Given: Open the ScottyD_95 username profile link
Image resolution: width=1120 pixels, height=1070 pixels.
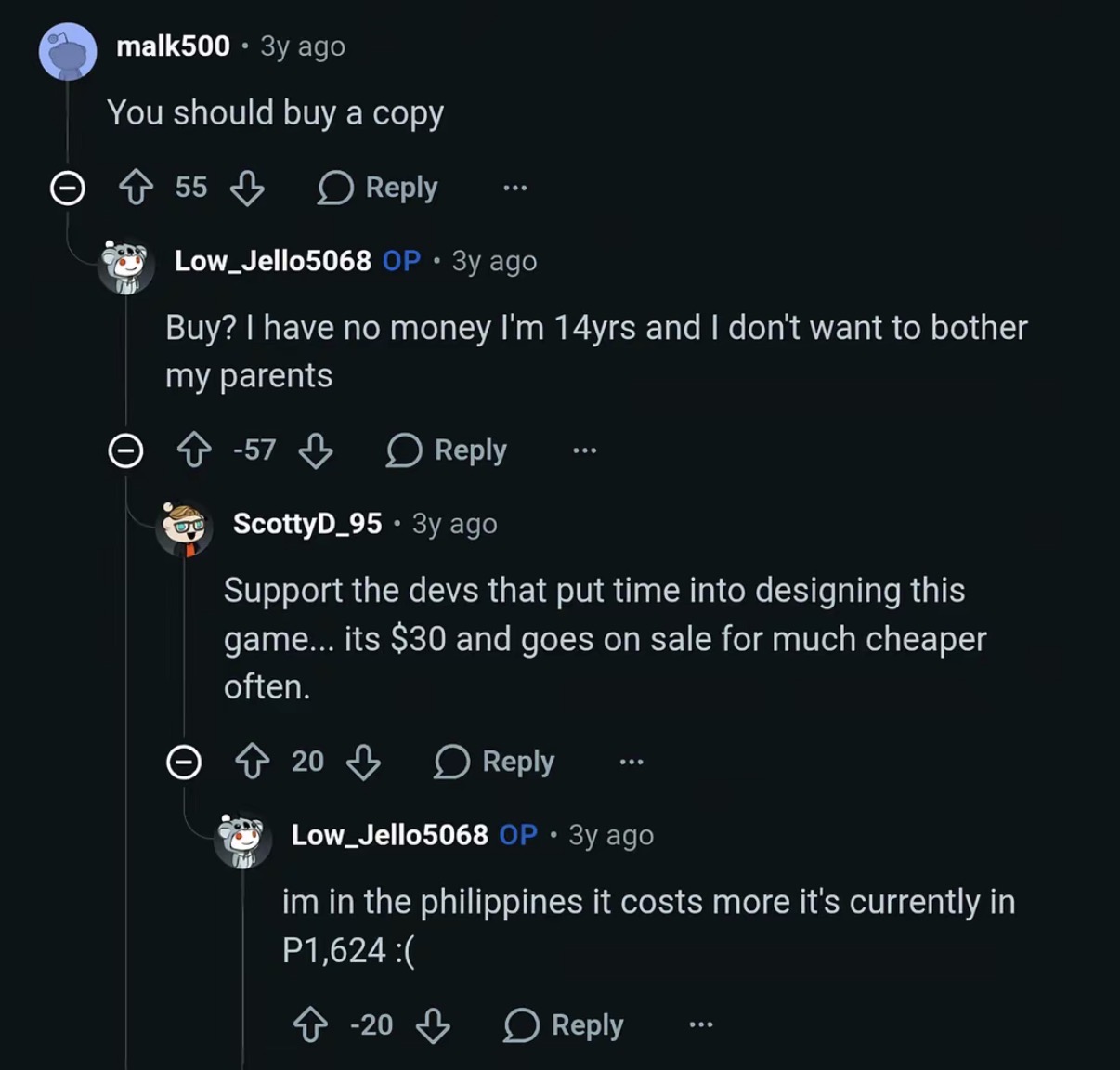Looking at the screenshot, I should [307, 524].
